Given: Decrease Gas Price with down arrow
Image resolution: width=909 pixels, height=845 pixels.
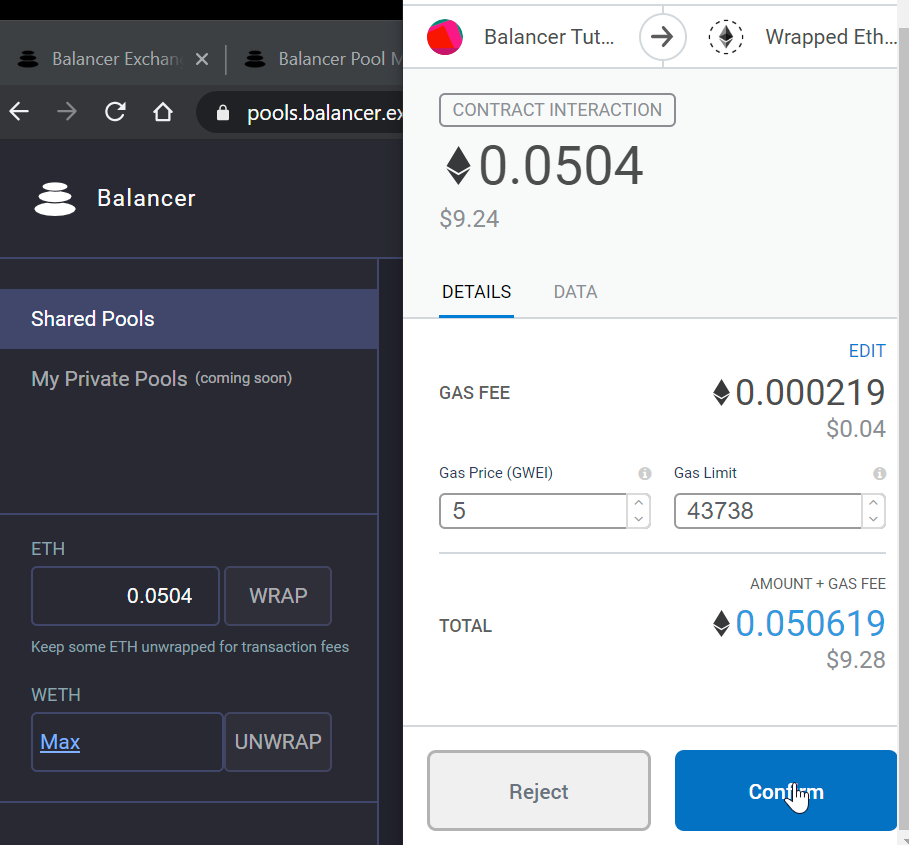Looking at the screenshot, I should tap(639, 519).
